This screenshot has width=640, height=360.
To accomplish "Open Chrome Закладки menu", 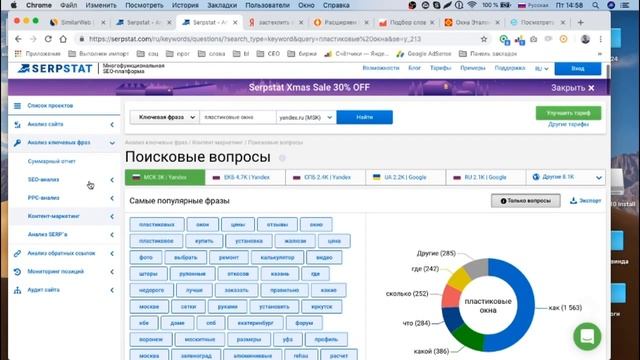I will 222,5.
